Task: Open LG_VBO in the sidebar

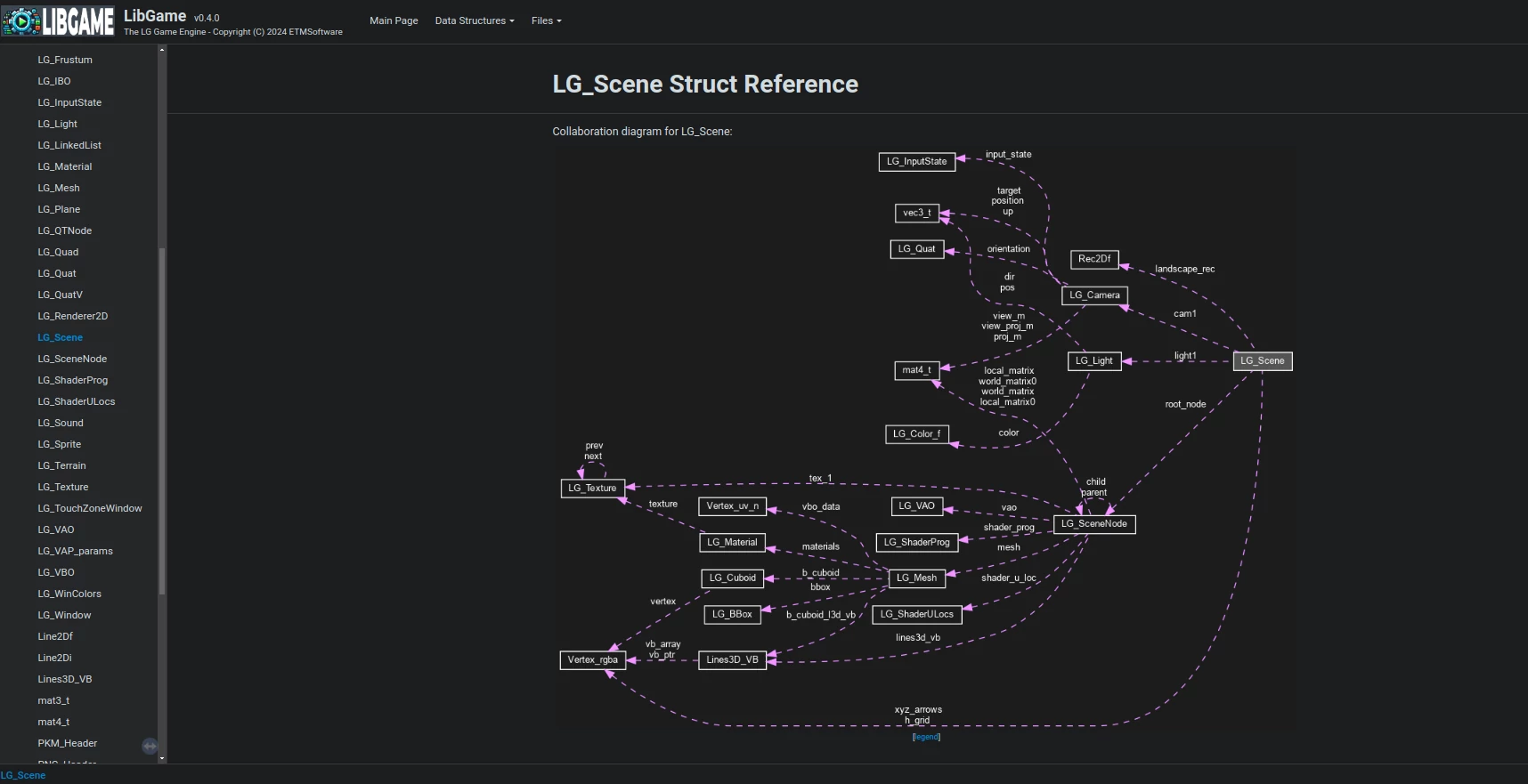Action: (56, 572)
